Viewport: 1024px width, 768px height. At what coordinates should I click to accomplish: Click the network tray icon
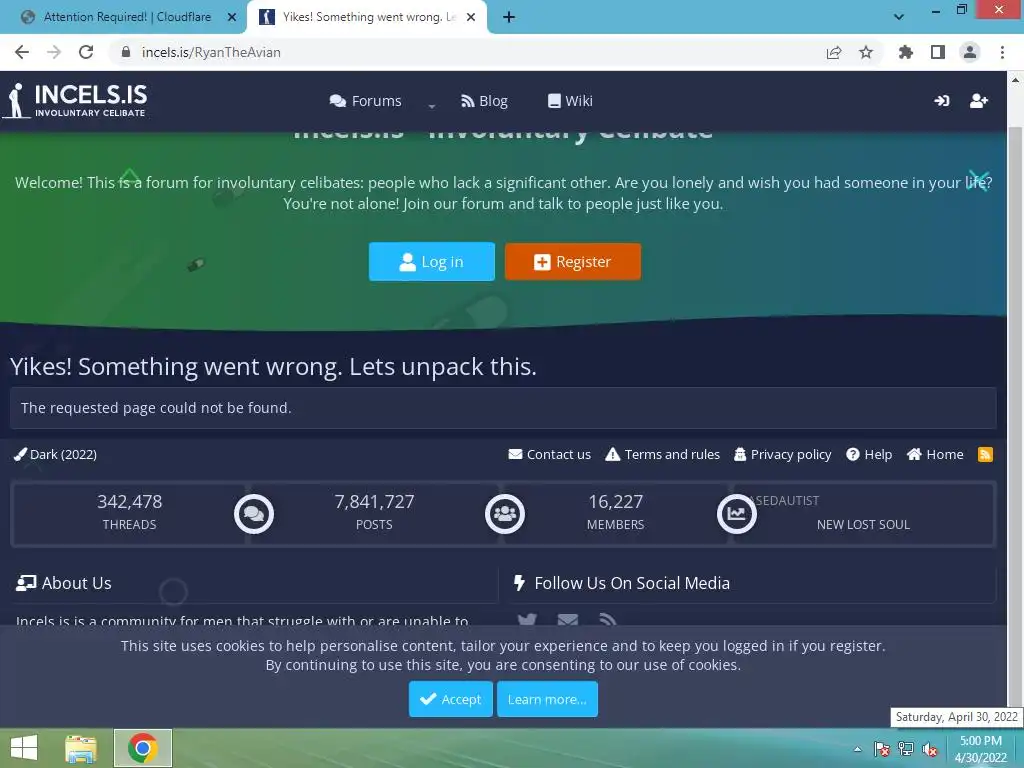(x=906, y=749)
